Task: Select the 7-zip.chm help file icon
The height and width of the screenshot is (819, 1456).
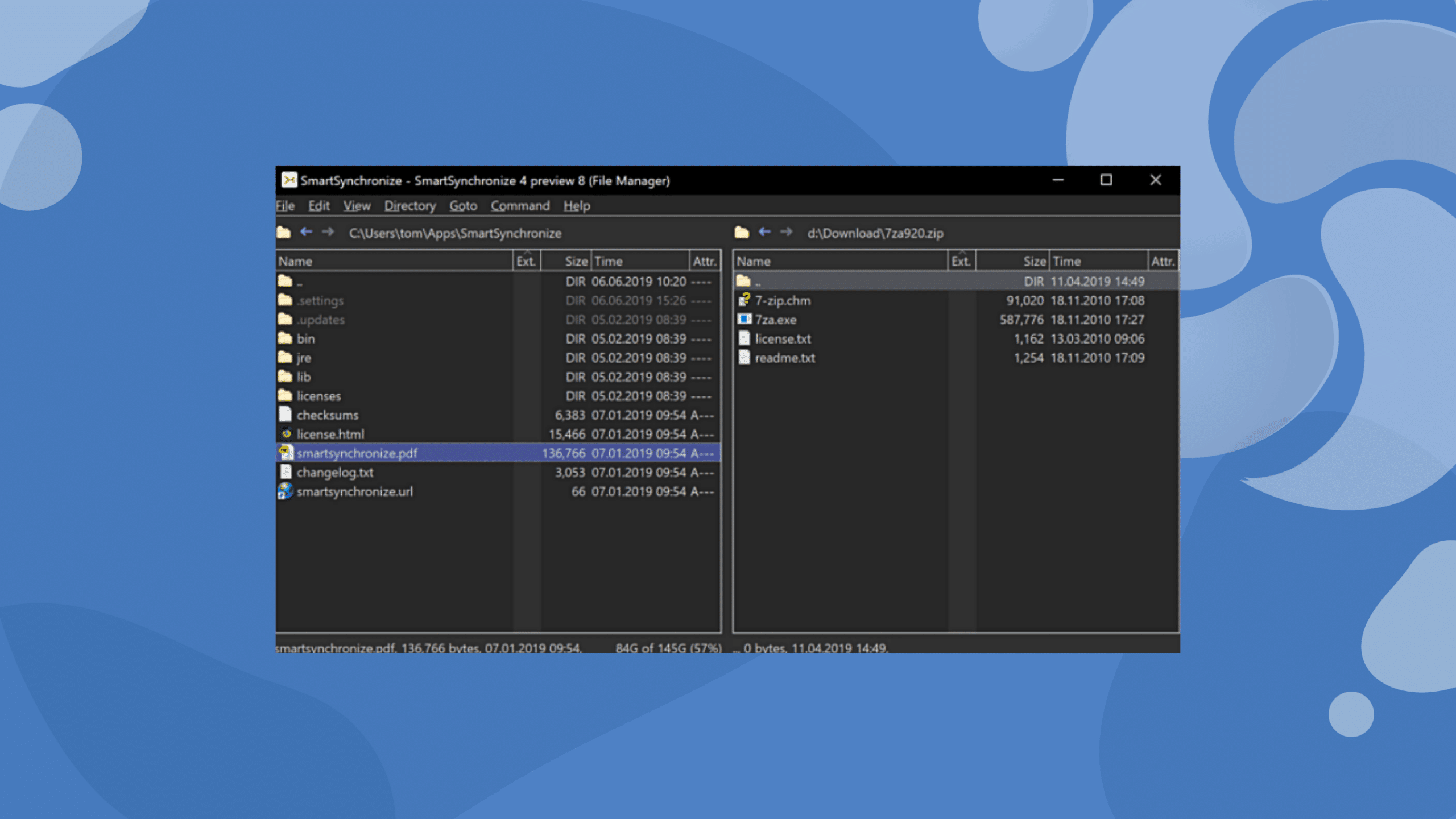Action: pos(744,300)
